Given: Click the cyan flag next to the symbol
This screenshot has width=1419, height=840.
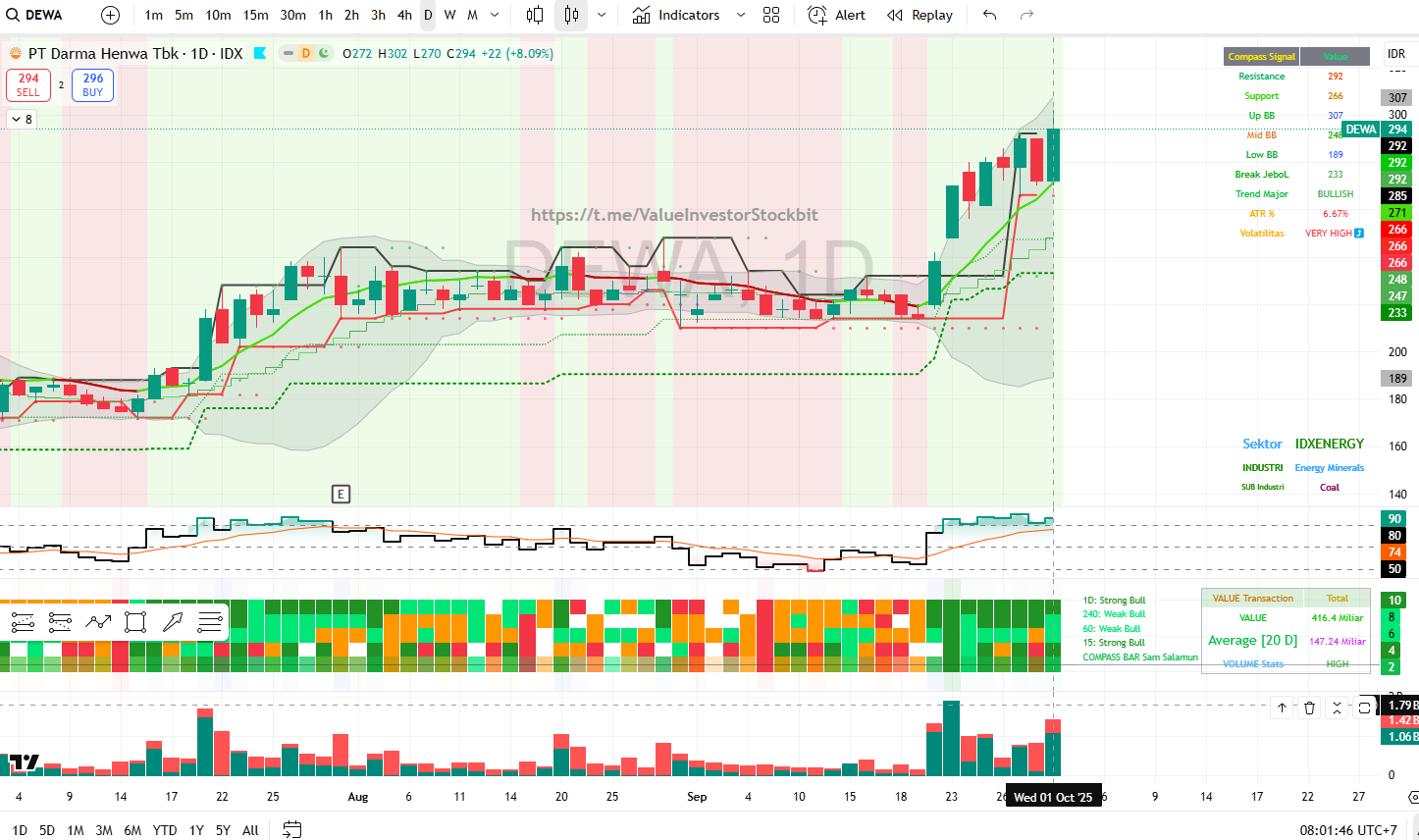Looking at the screenshot, I should tap(260, 53).
